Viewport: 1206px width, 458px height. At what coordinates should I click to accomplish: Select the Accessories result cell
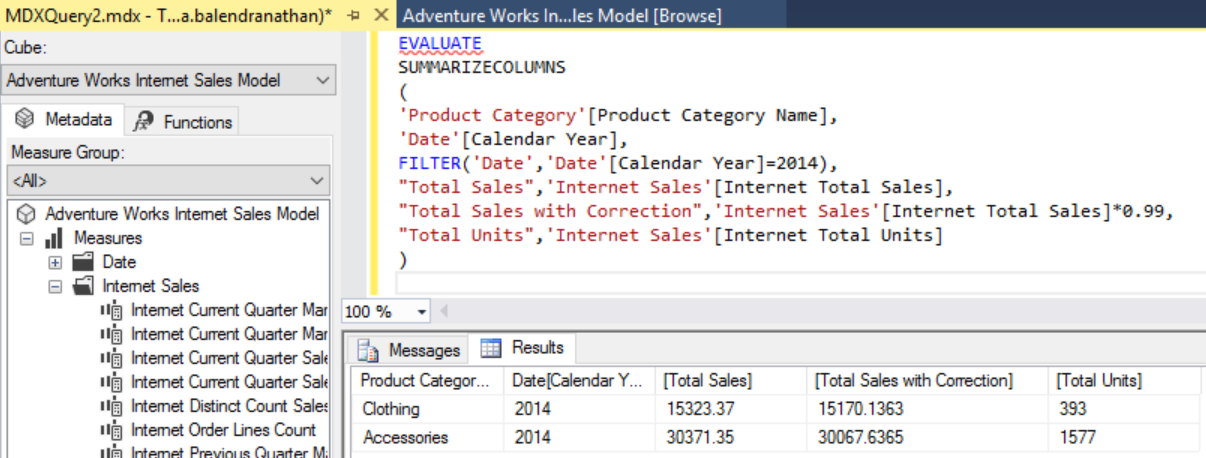tap(427, 437)
